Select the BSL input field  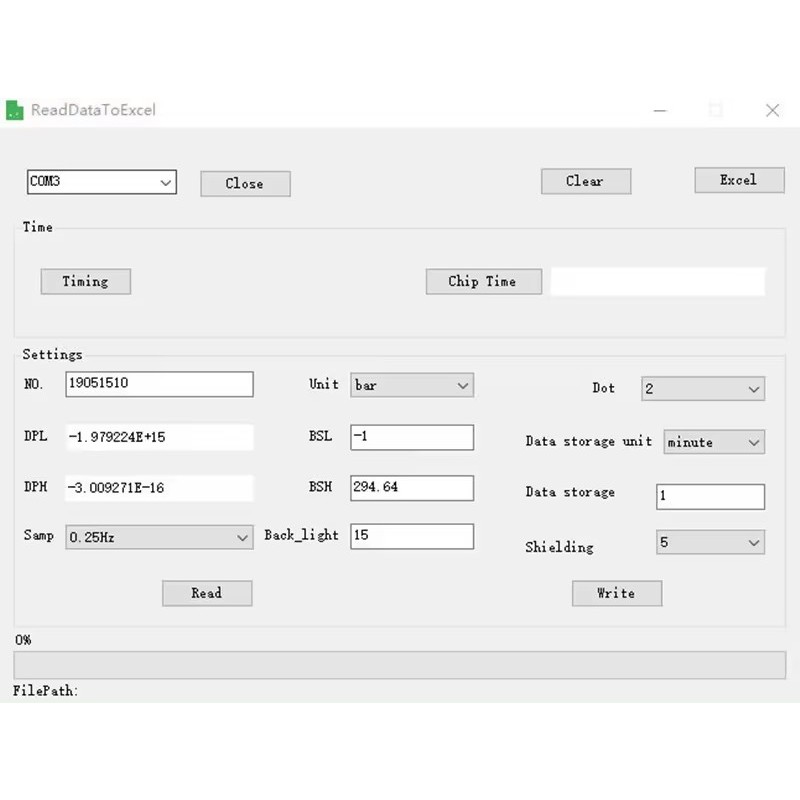(411, 437)
